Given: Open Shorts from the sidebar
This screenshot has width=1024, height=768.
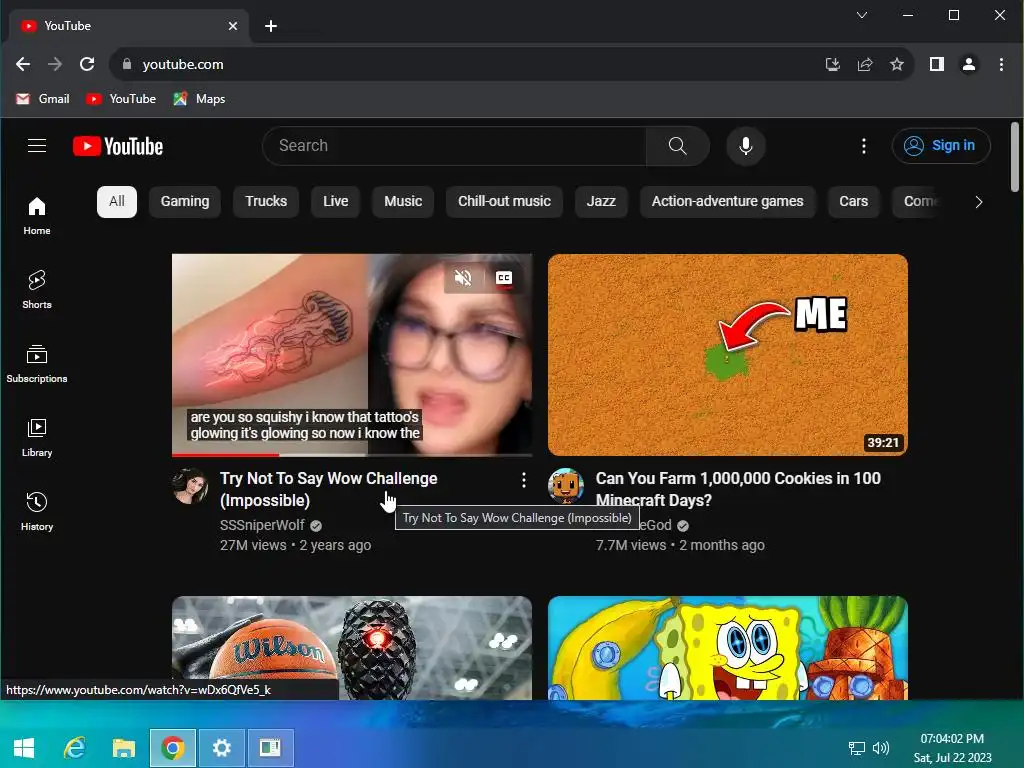Looking at the screenshot, I should [x=37, y=289].
